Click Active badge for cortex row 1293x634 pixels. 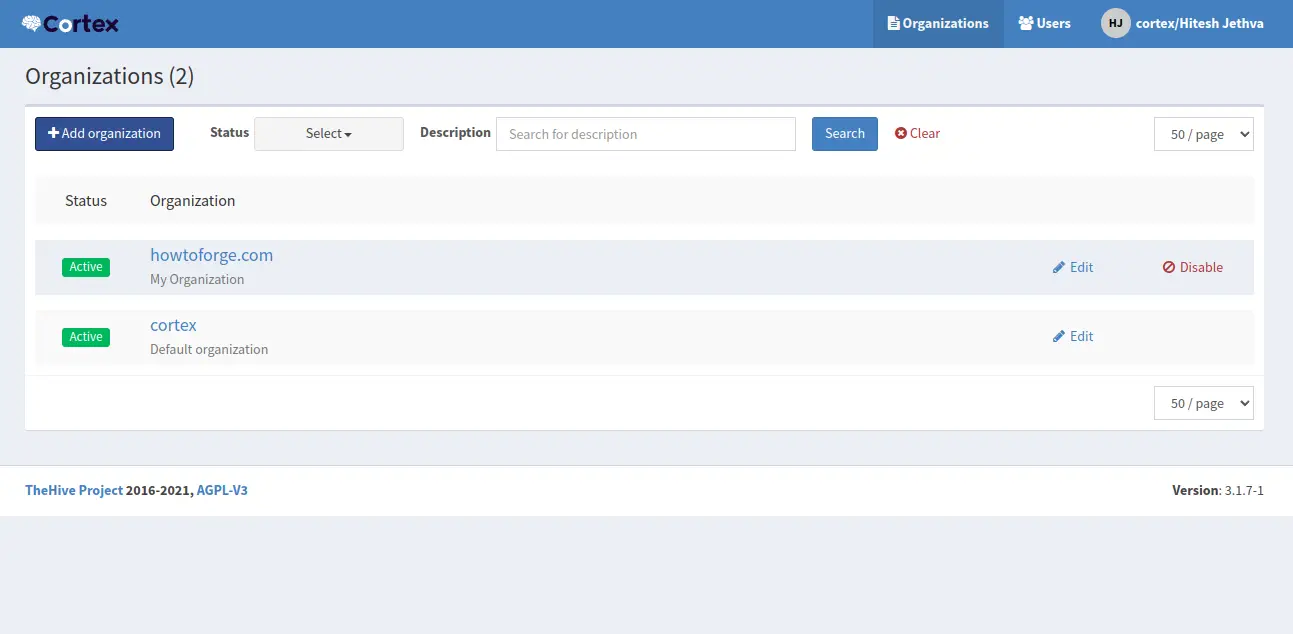86,337
